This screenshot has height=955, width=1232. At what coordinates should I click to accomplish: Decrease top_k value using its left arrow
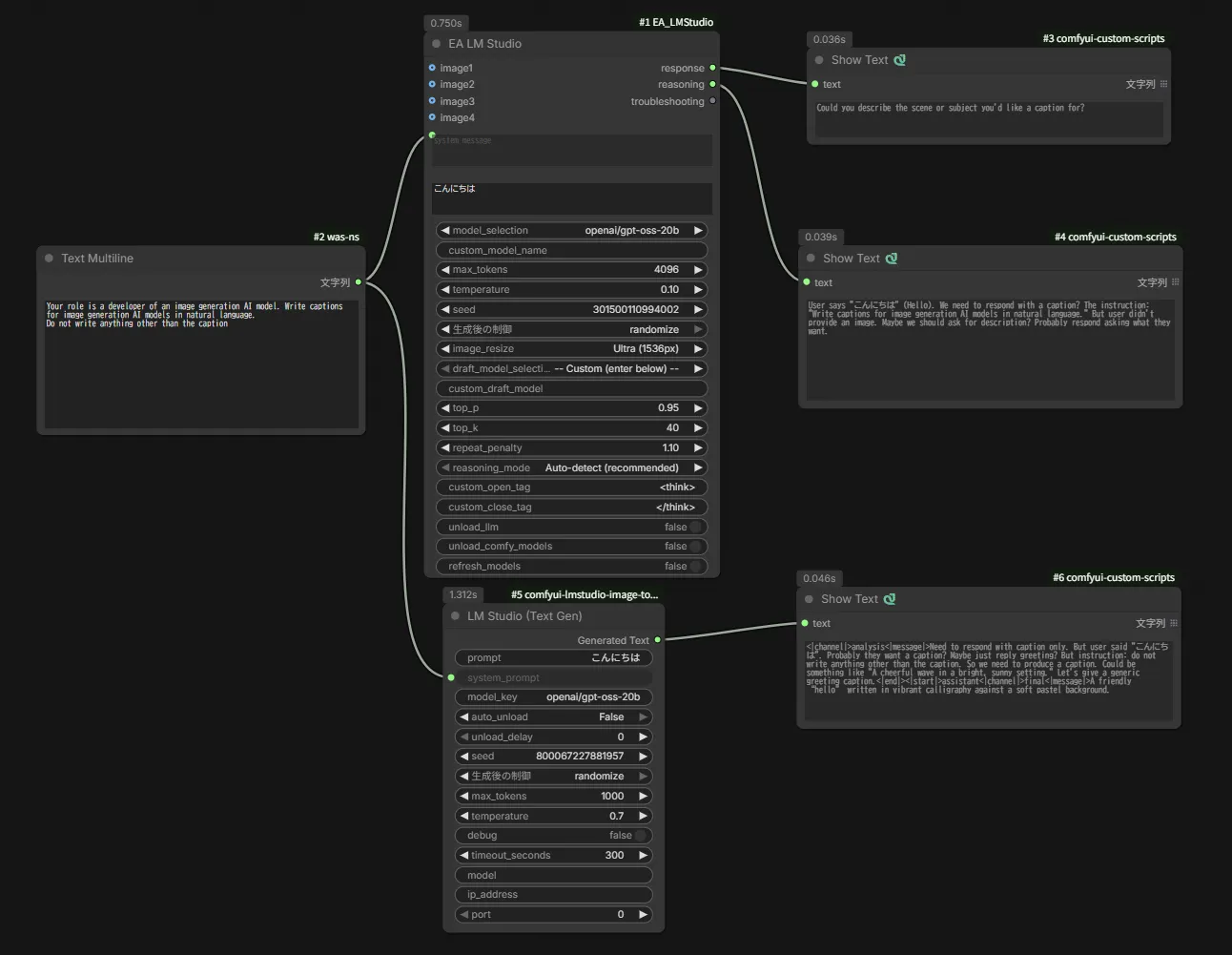pos(444,428)
